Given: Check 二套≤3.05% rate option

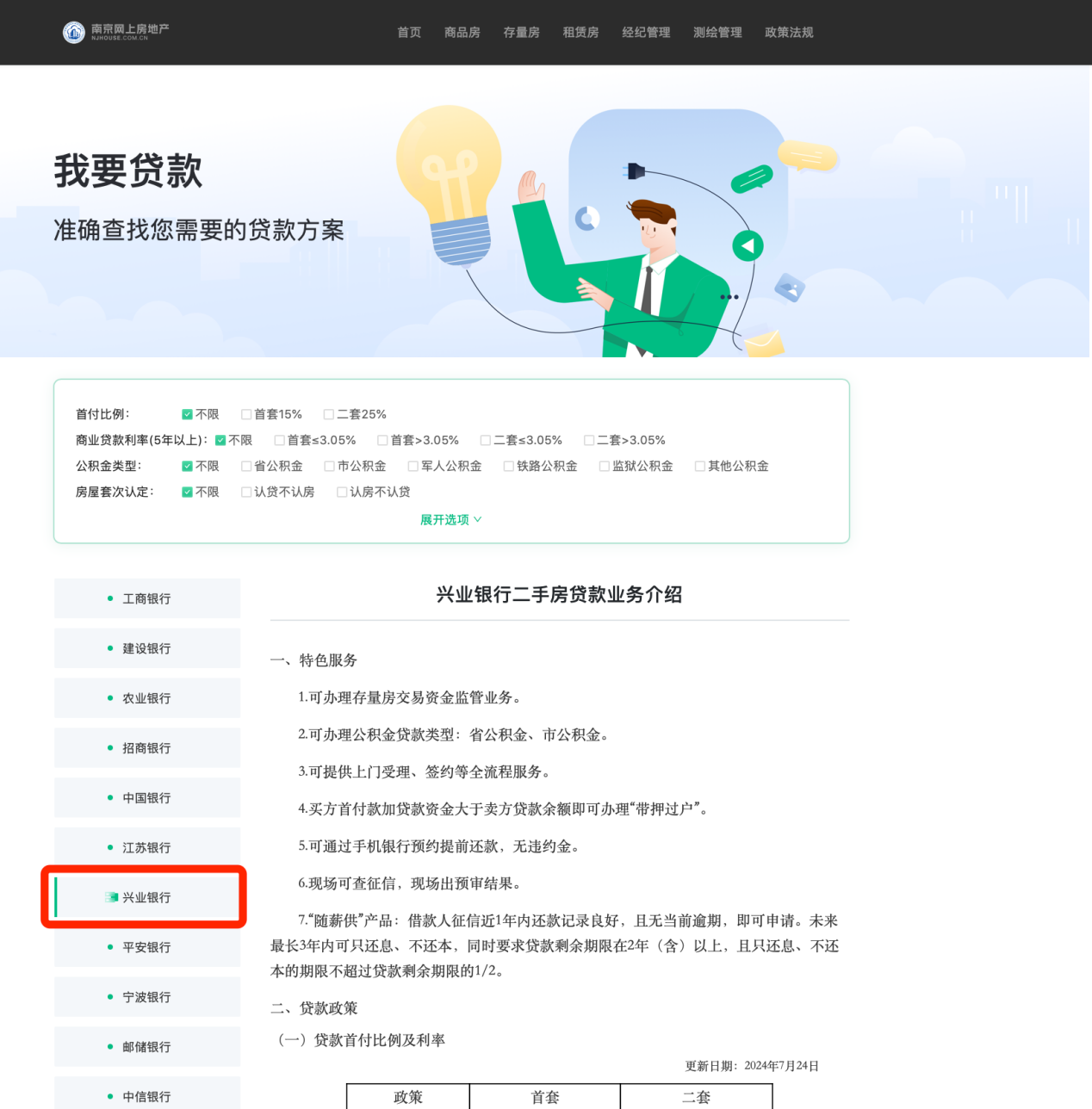Looking at the screenshot, I should coord(486,441).
